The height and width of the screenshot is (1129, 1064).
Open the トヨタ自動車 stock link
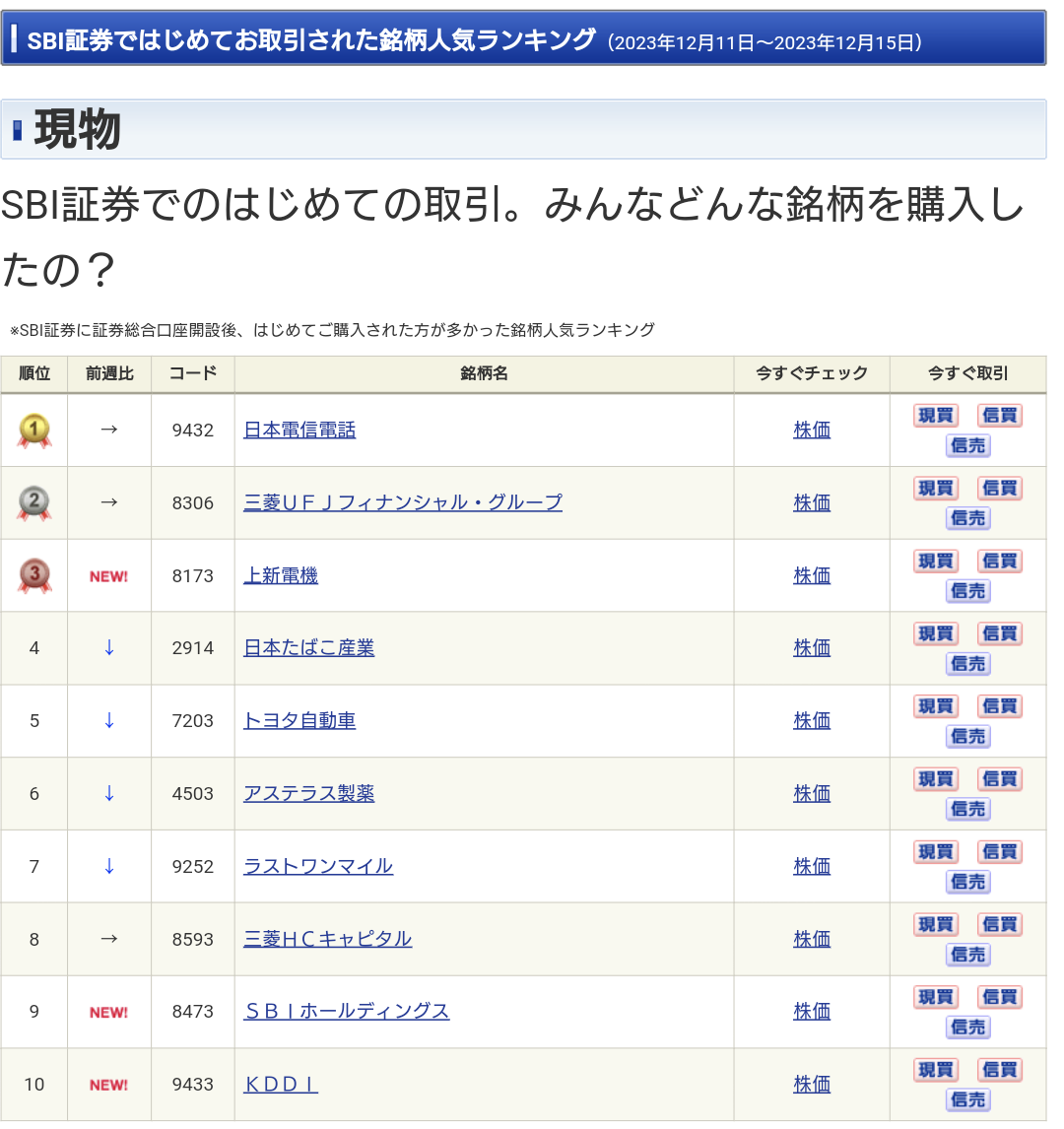[x=299, y=721]
